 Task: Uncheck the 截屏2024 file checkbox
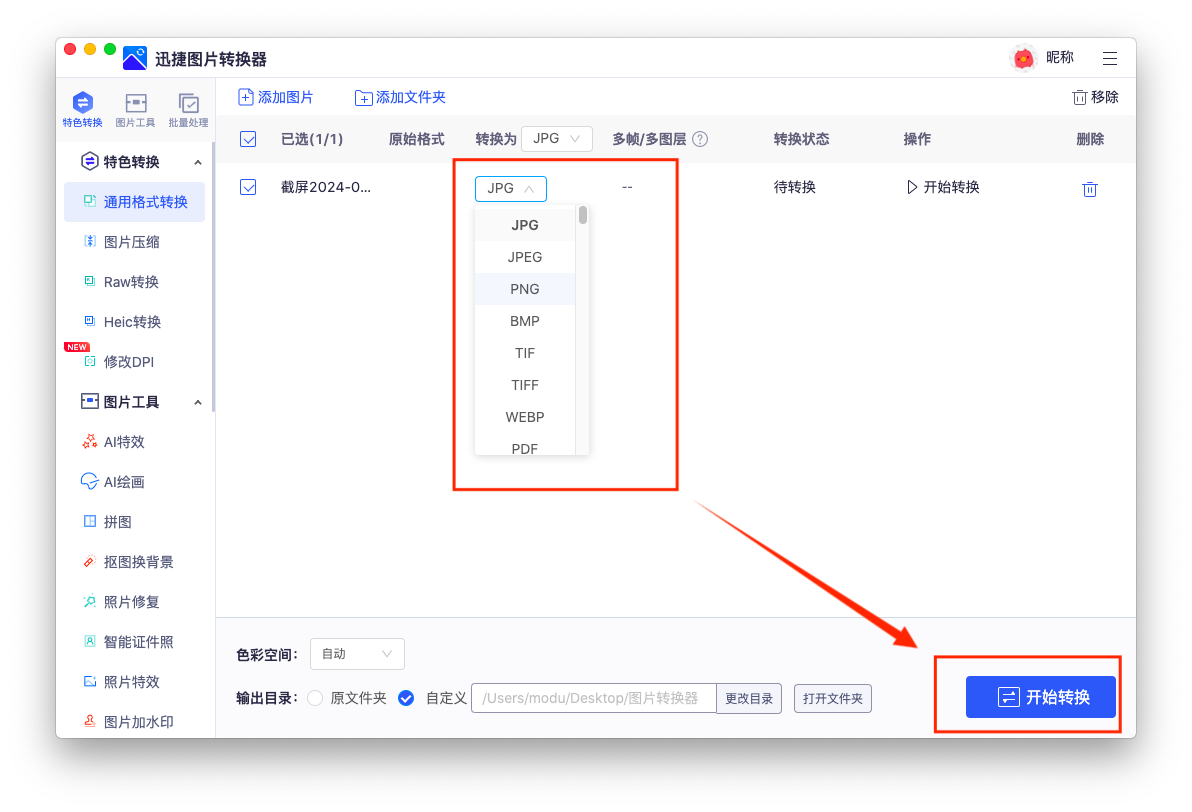coord(246,187)
